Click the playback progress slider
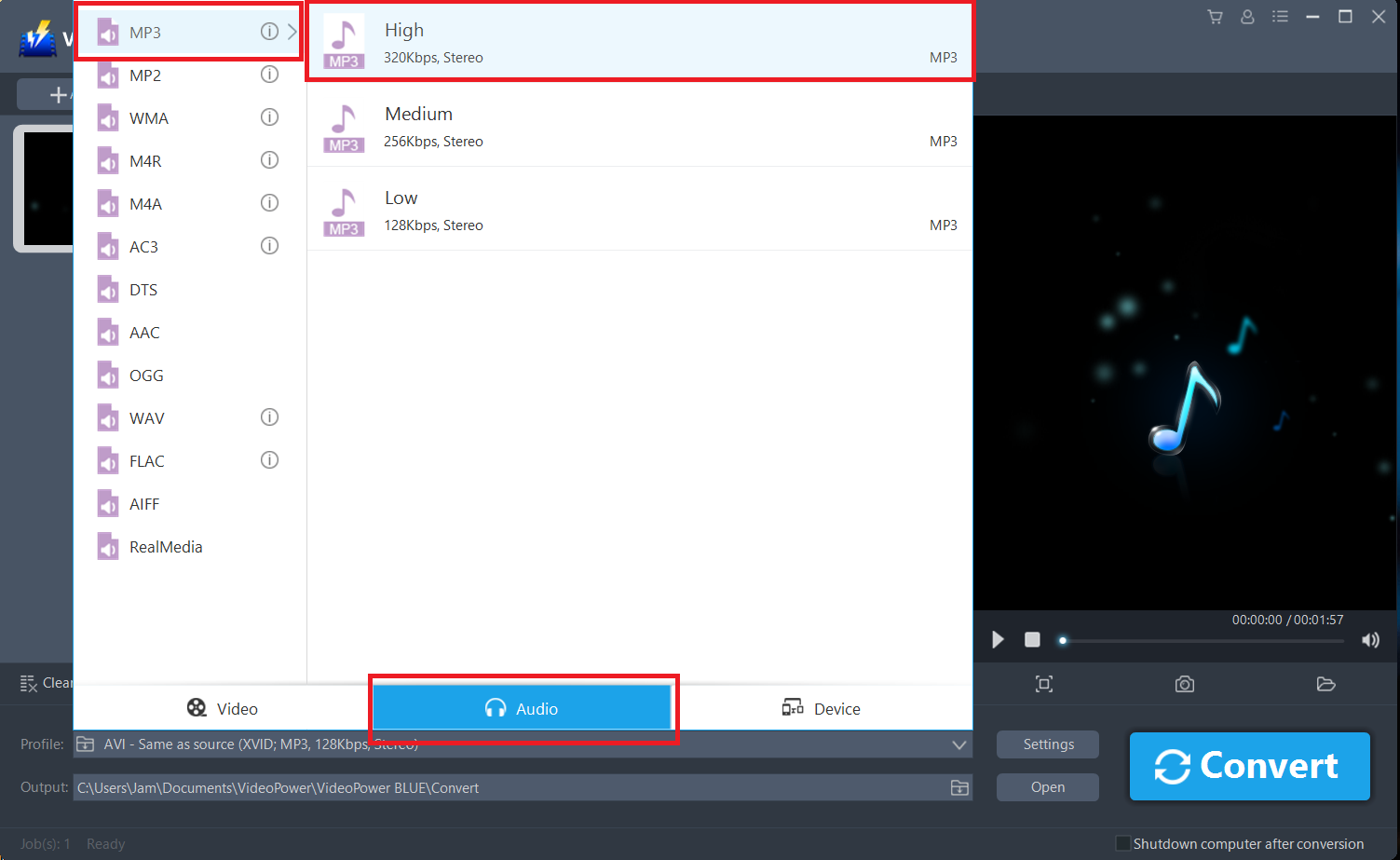1400x860 pixels. coord(1200,640)
